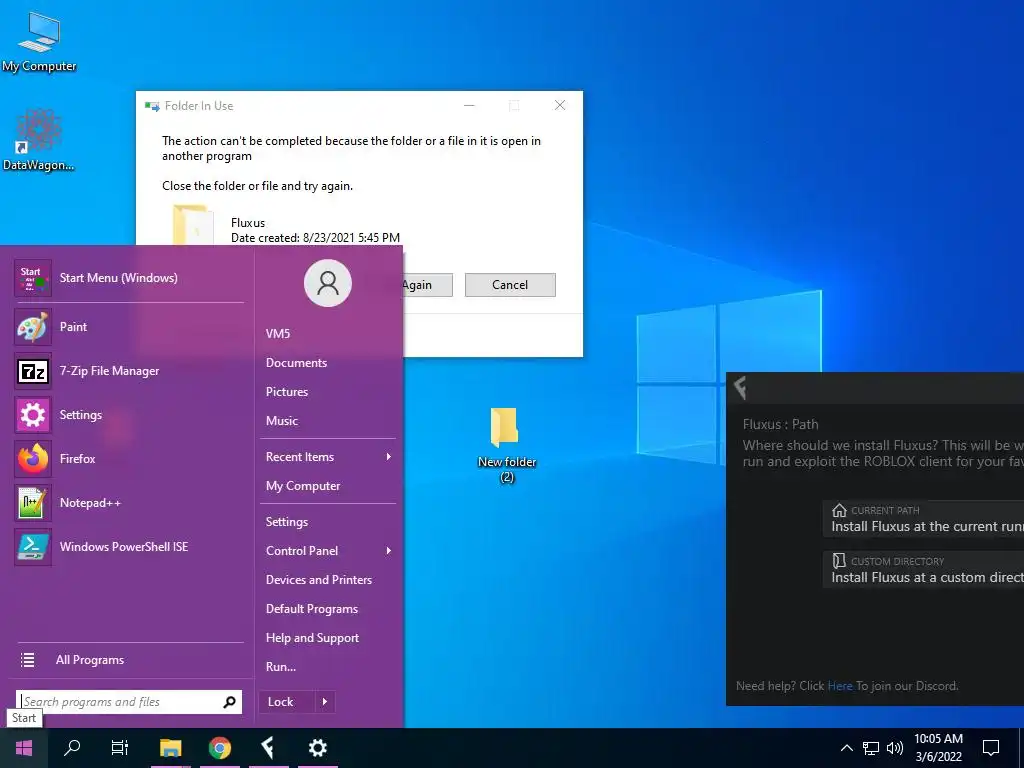The height and width of the screenshot is (768, 1024).
Task: Open Pictures from the Start menu
Action: click(287, 392)
